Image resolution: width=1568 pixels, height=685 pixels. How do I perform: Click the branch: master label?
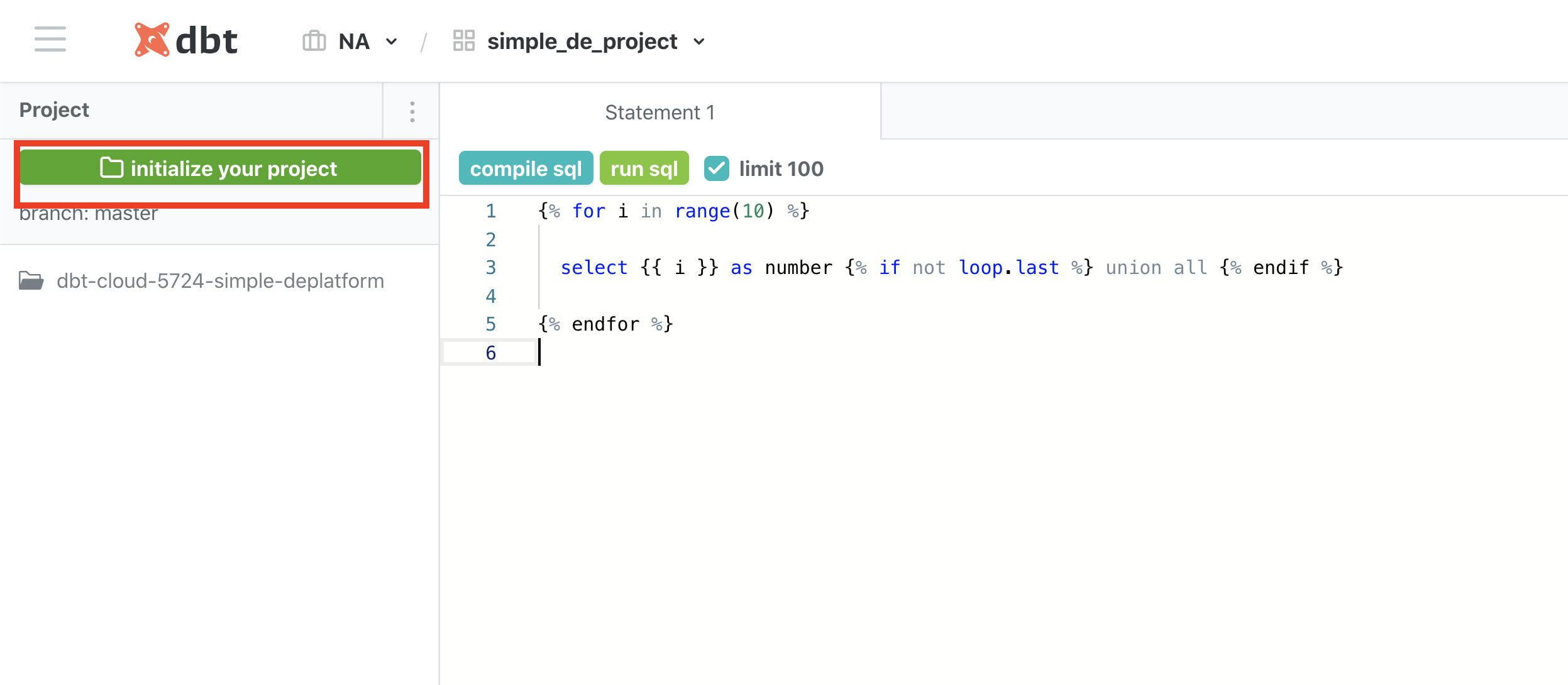pyautogui.click(x=88, y=215)
